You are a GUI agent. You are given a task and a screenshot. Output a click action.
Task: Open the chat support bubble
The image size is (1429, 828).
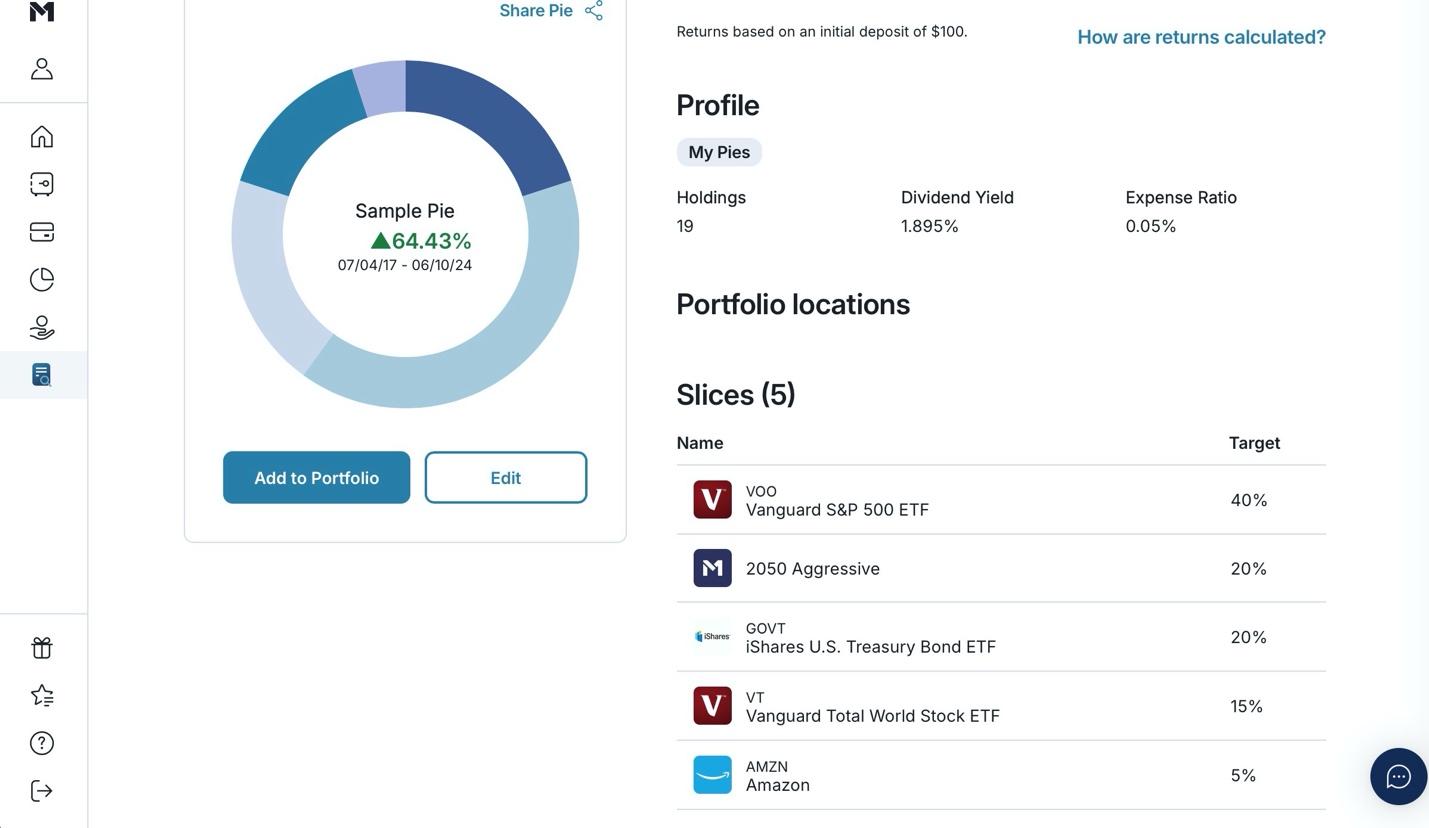(1398, 776)
